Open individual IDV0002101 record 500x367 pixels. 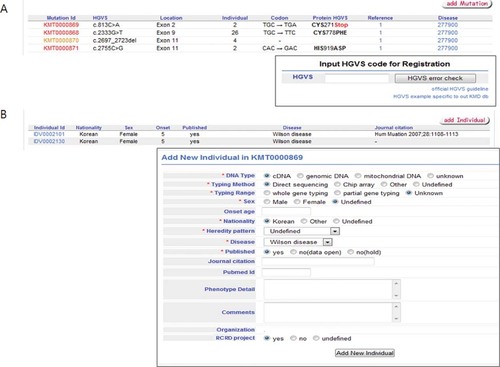pyautogui.click(x=49, y=134)
